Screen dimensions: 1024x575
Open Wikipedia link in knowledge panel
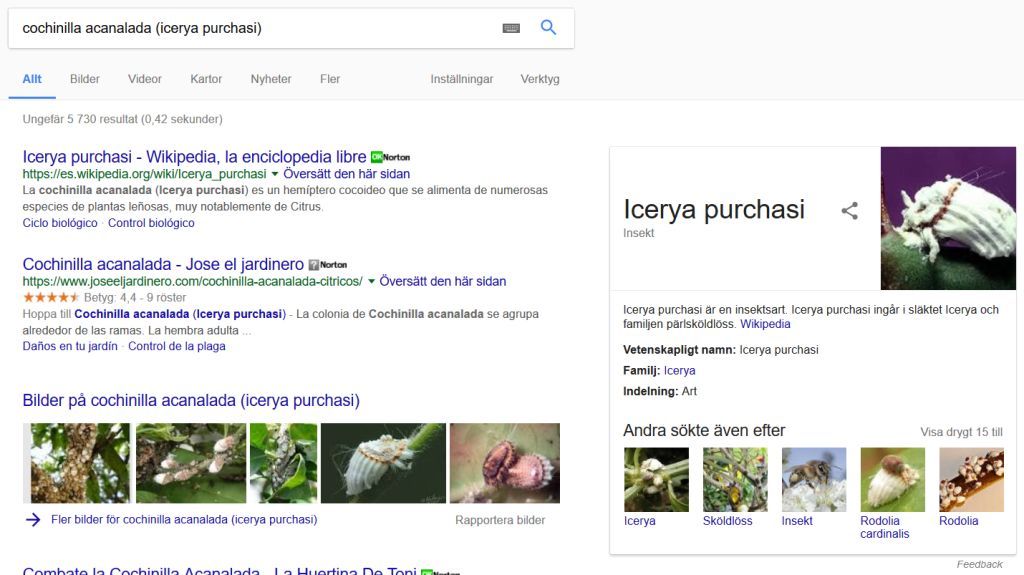pyautogui.click(x=765, y=324)
